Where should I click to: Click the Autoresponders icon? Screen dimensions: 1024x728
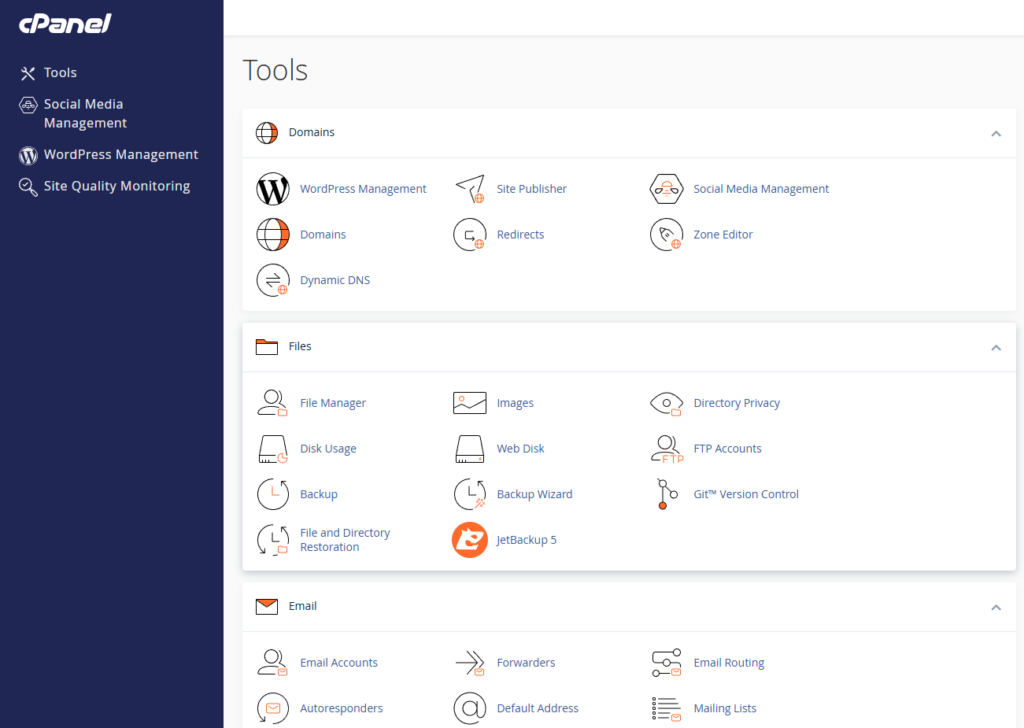point(272,708)
